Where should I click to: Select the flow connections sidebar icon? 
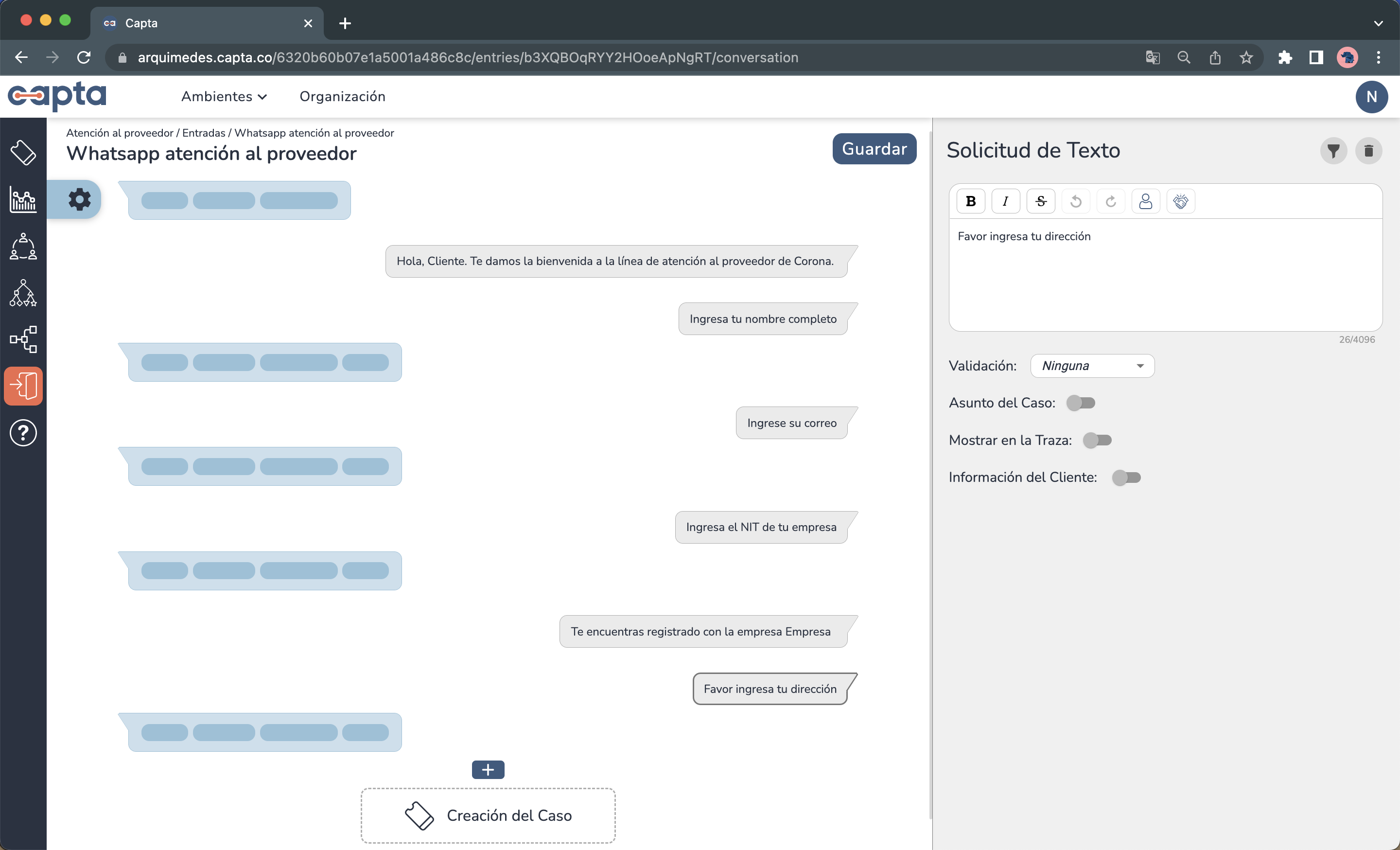tap(23, 339)
